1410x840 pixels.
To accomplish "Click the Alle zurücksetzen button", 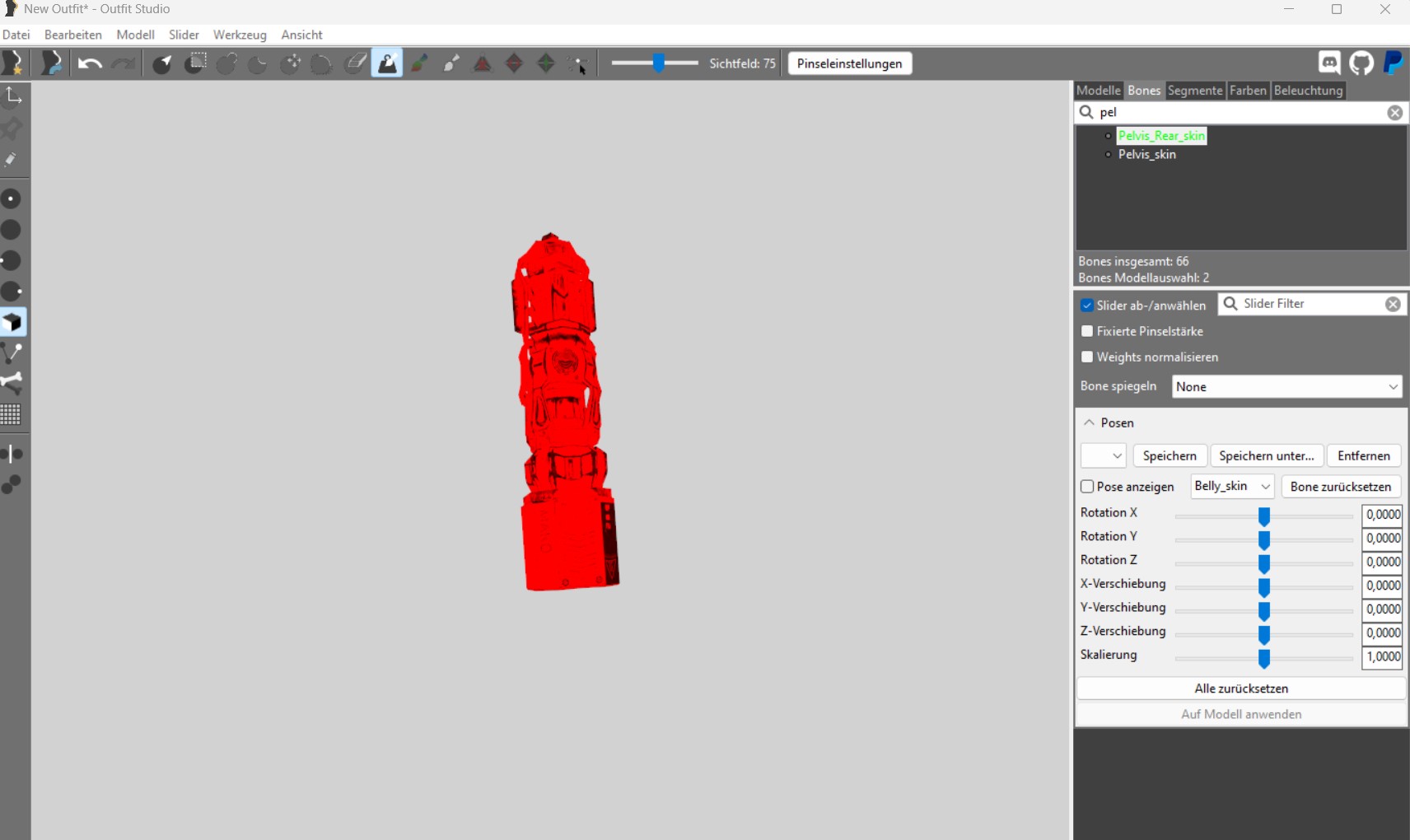I will tap(1240, 688).
